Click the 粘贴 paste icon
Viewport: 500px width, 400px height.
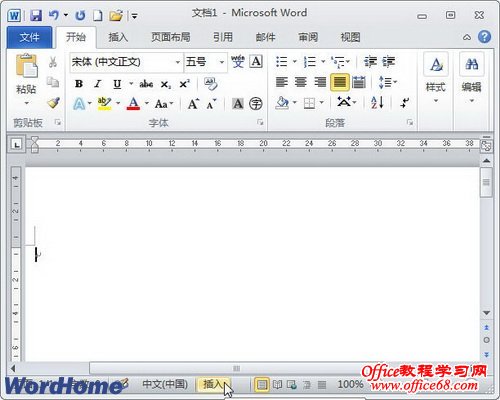pos(27,66)
